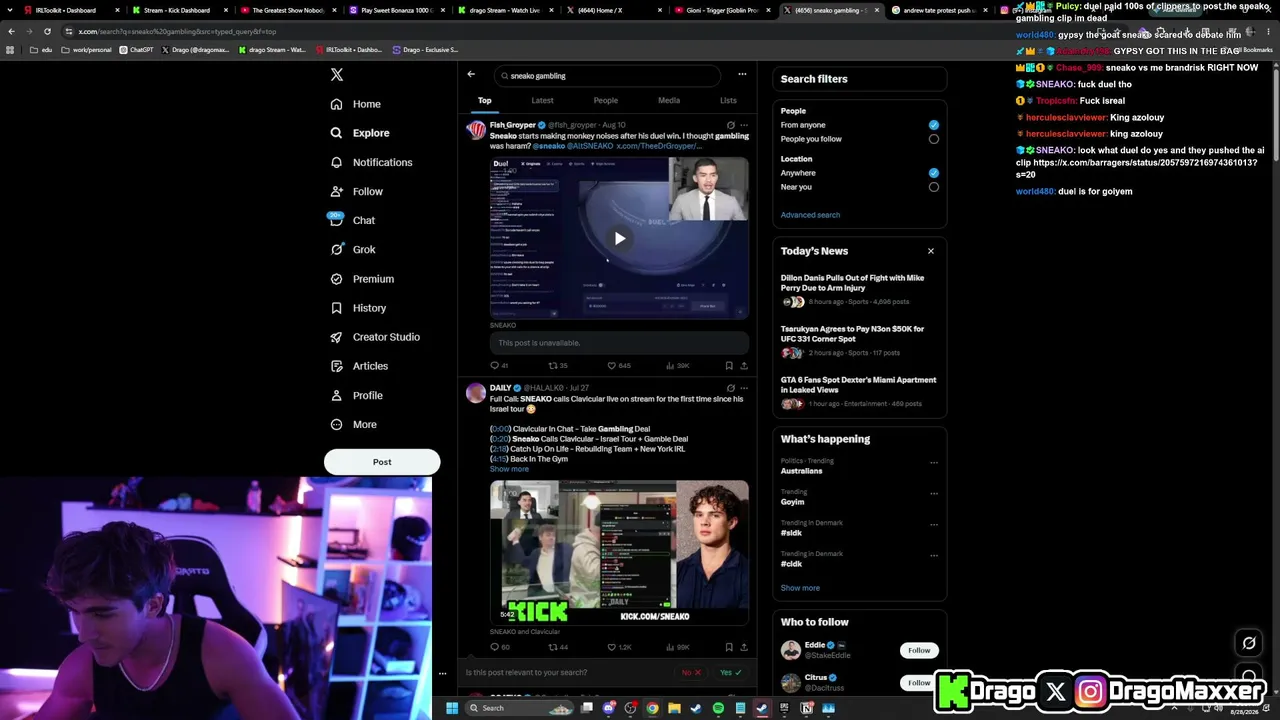Switch to the Top tab
This screenshot has height=720, width=1280.
484,101
